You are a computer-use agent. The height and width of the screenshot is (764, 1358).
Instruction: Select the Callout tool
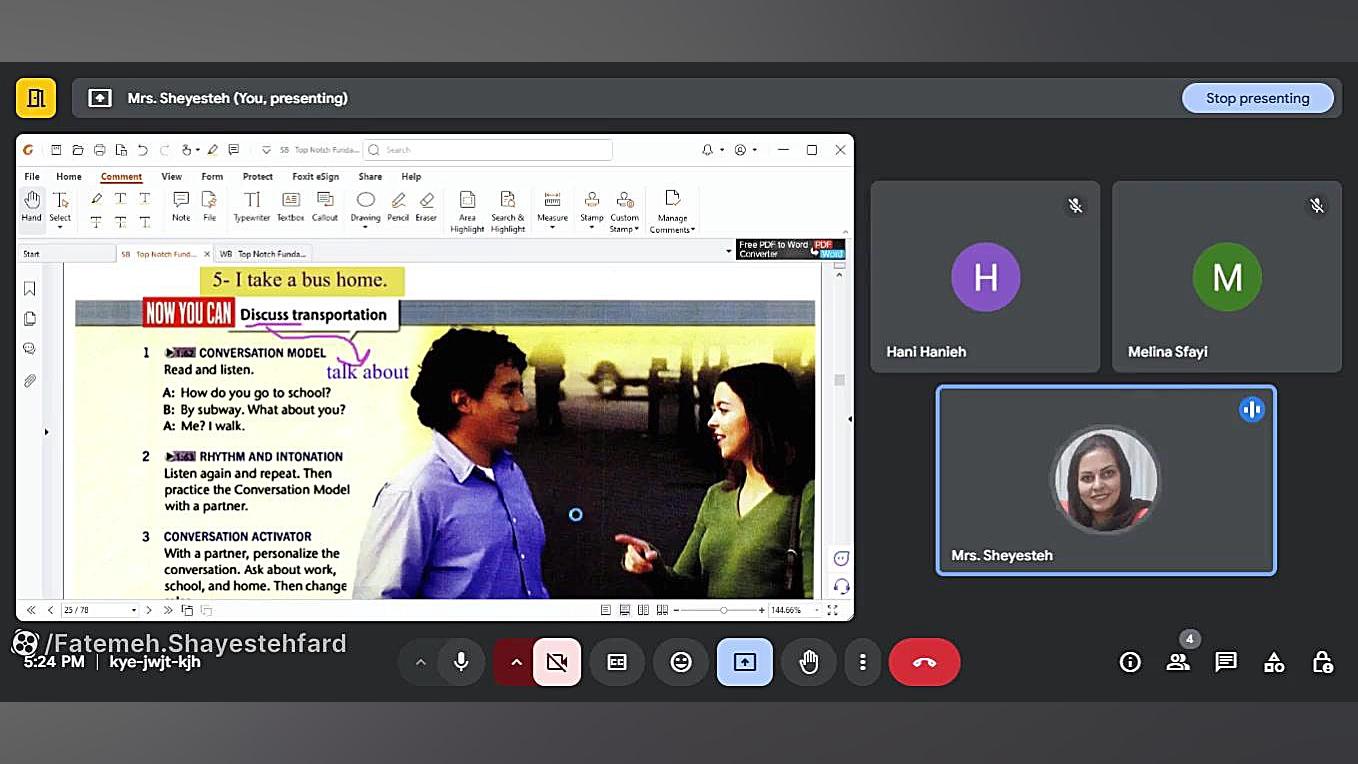(x=325, y=206)
